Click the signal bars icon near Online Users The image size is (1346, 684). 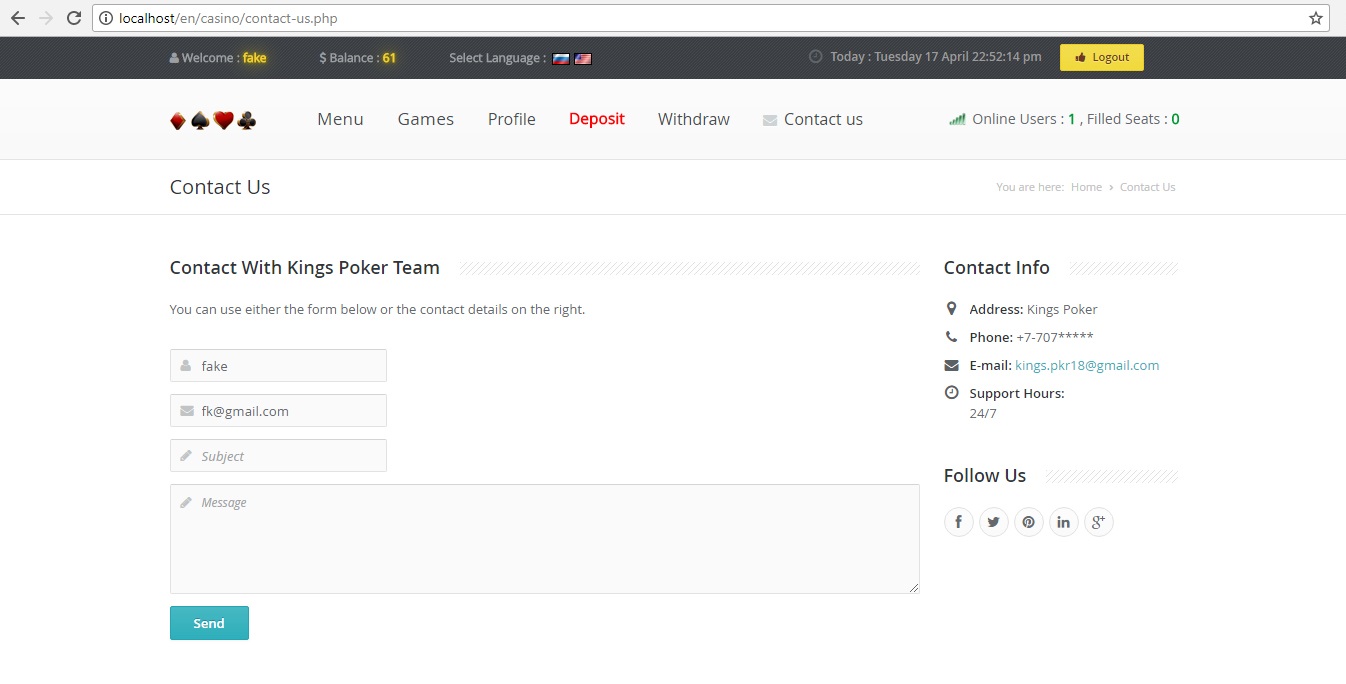957,119
